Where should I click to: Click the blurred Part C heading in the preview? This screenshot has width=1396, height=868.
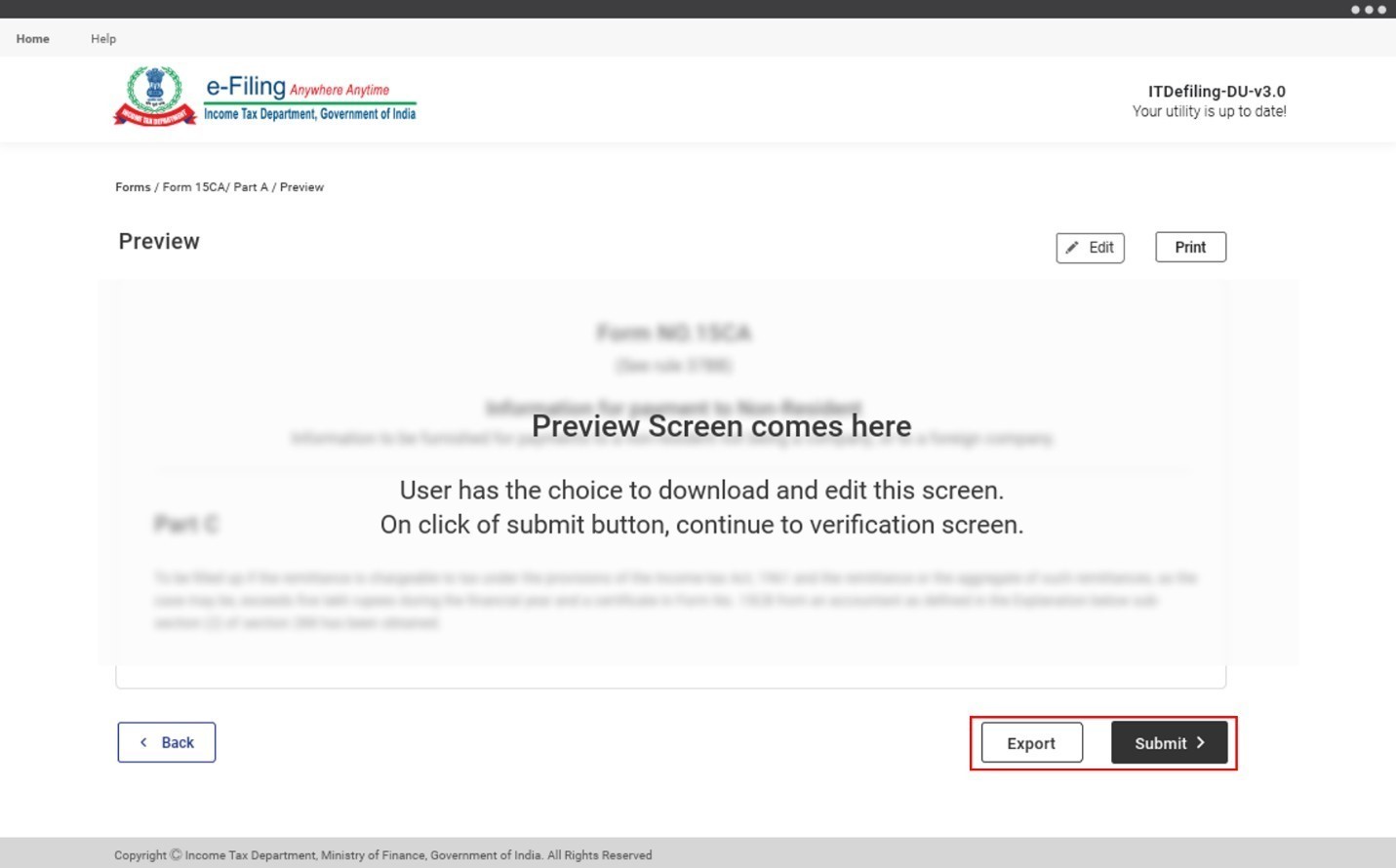[x=185, y=525]
